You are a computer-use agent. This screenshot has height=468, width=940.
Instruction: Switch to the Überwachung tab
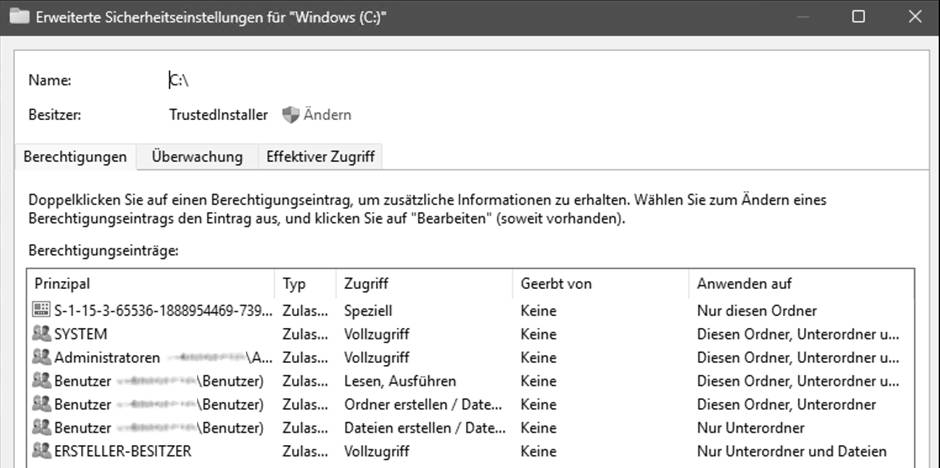pyautogui.click(x=197, y=157)
